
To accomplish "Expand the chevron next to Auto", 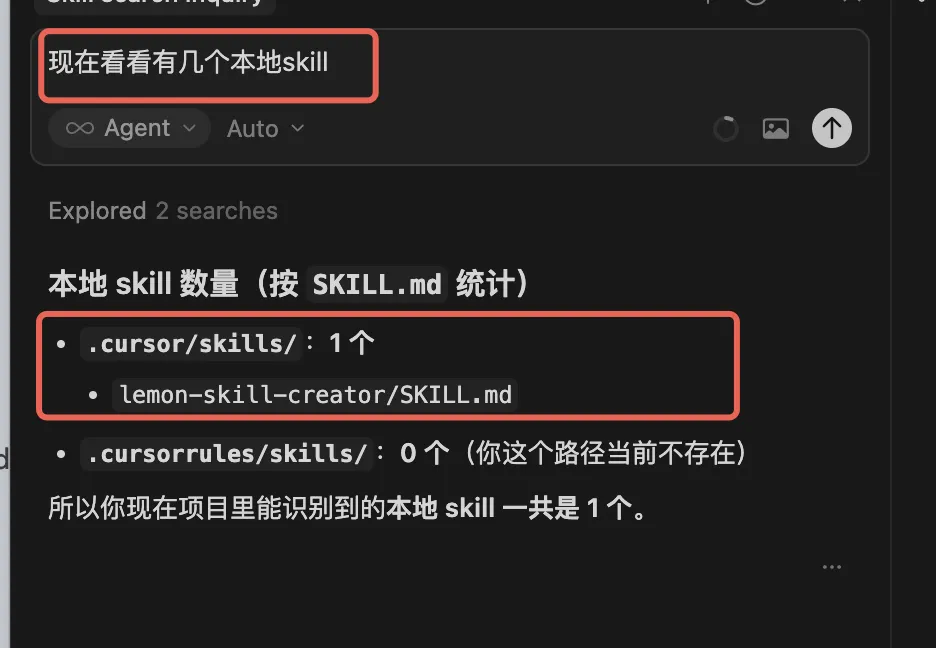I will coord(297,128).
